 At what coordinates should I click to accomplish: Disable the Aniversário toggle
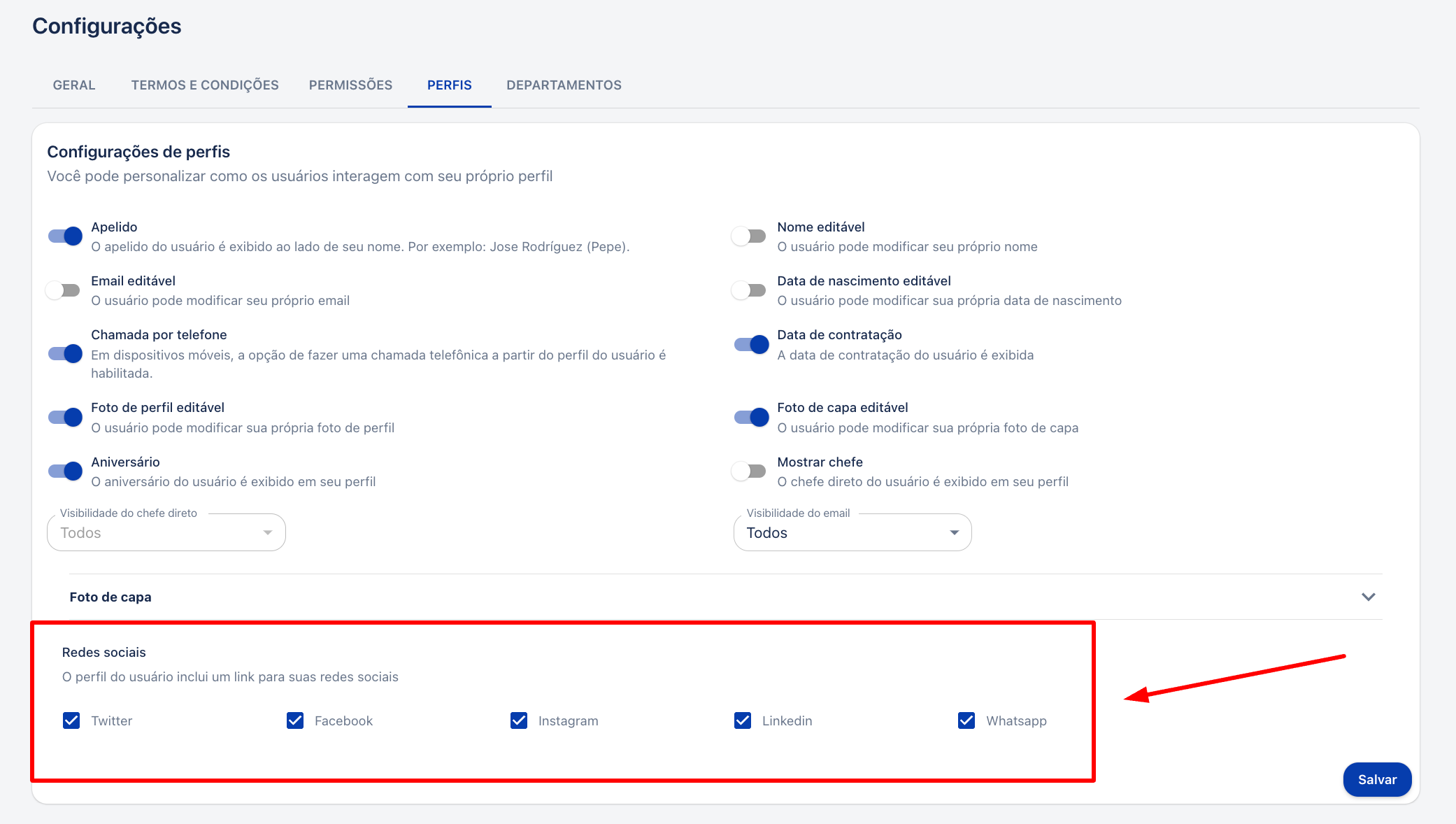pos(65,471)
